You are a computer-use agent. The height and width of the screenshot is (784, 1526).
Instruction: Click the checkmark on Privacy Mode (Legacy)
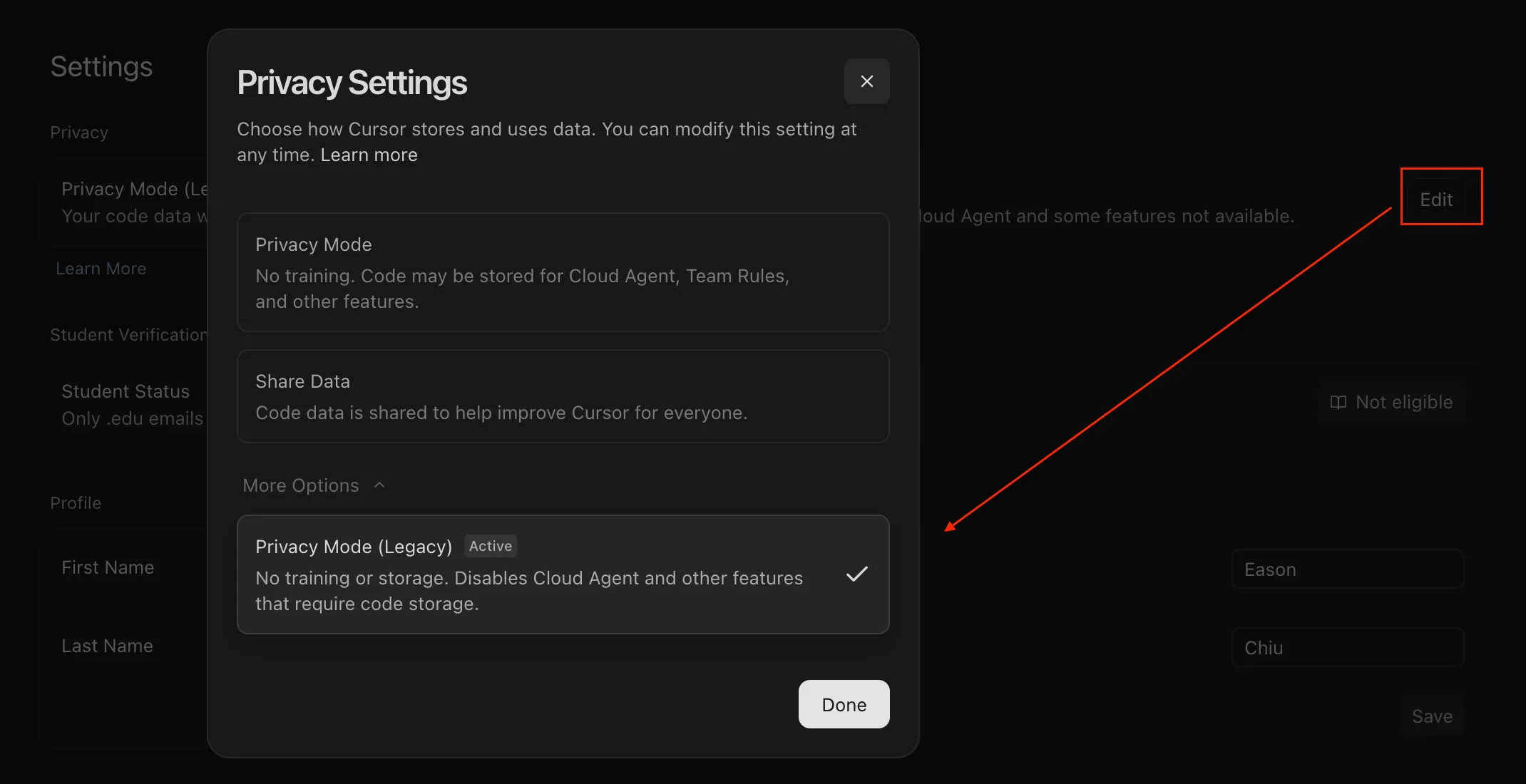[x=856, y=574]
